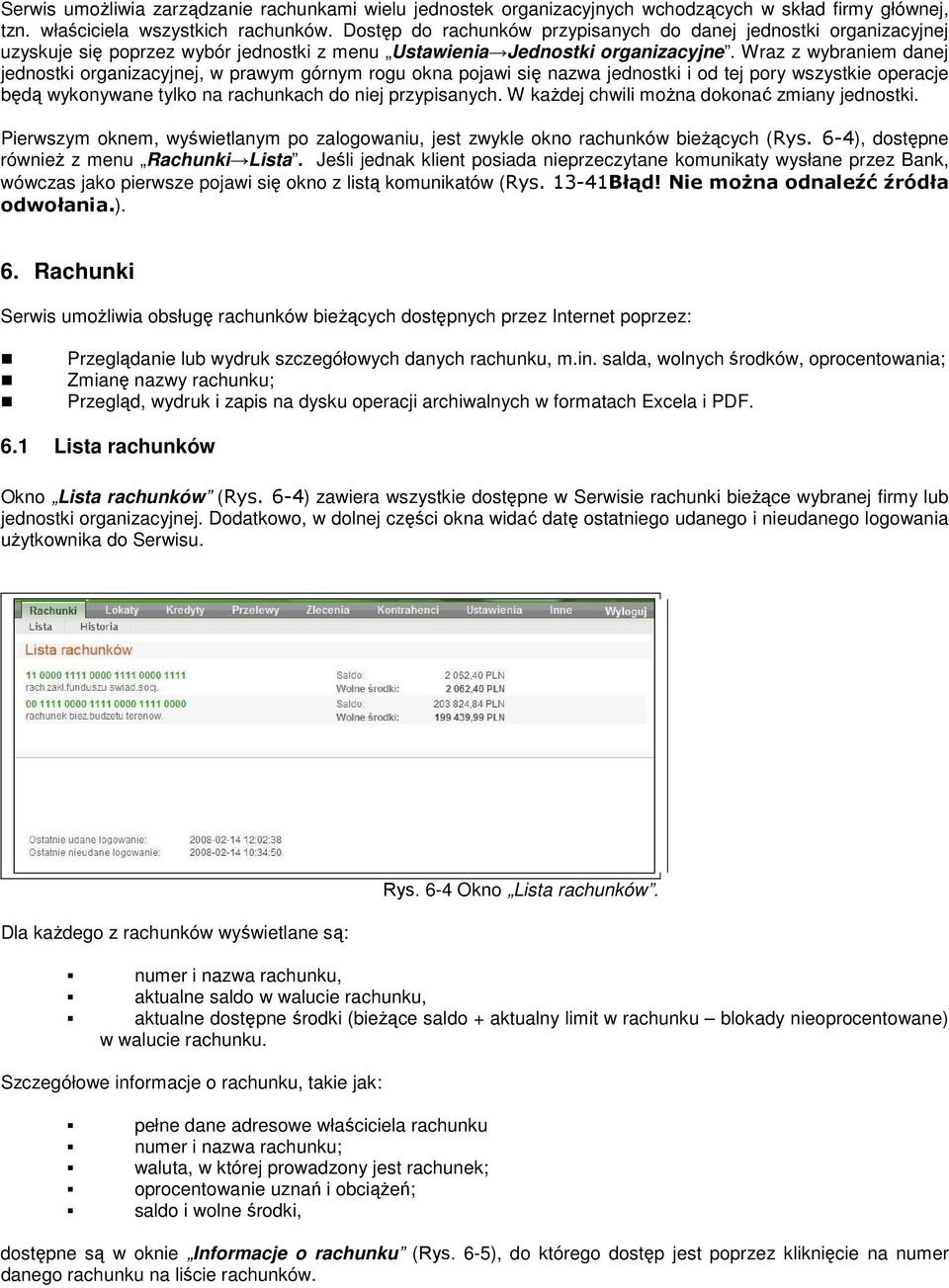The image size is (949, 1288).
Task: Select the Zlecenia tab
Action: (327, 610)
